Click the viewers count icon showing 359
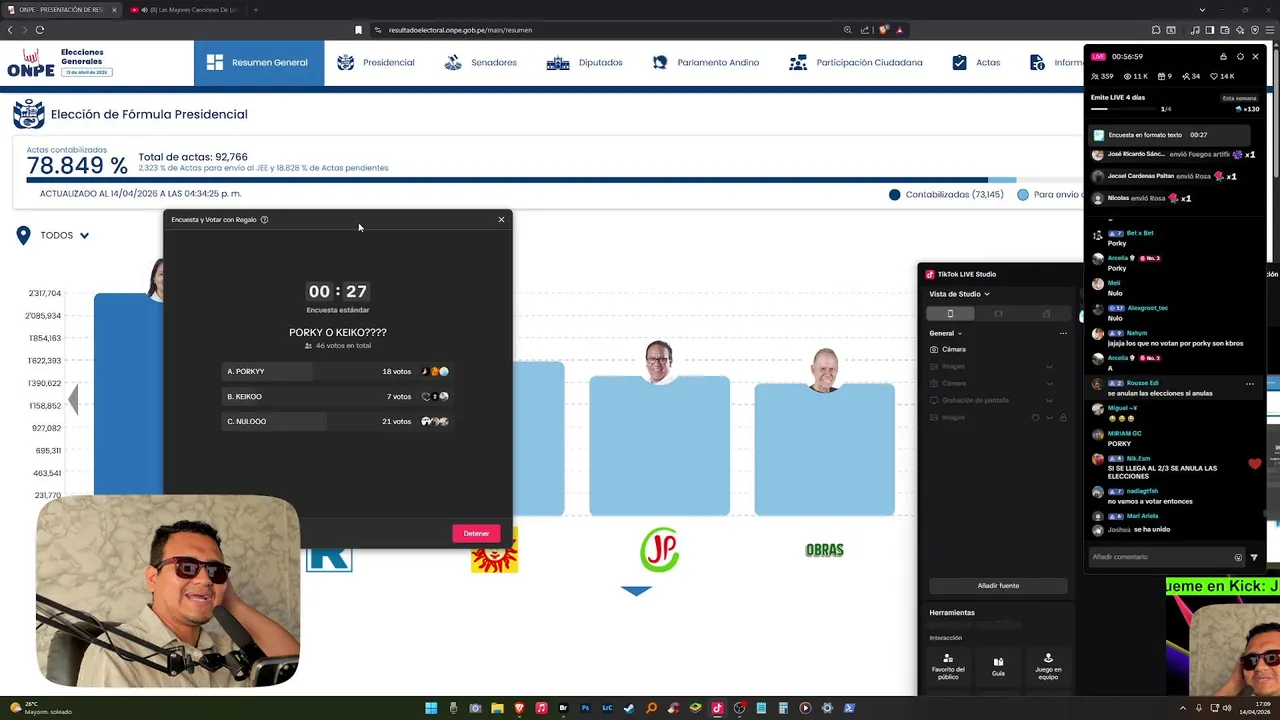The width and height of the screenshot is (1280, 720). pyautogui.click(x=1096, y=76)
